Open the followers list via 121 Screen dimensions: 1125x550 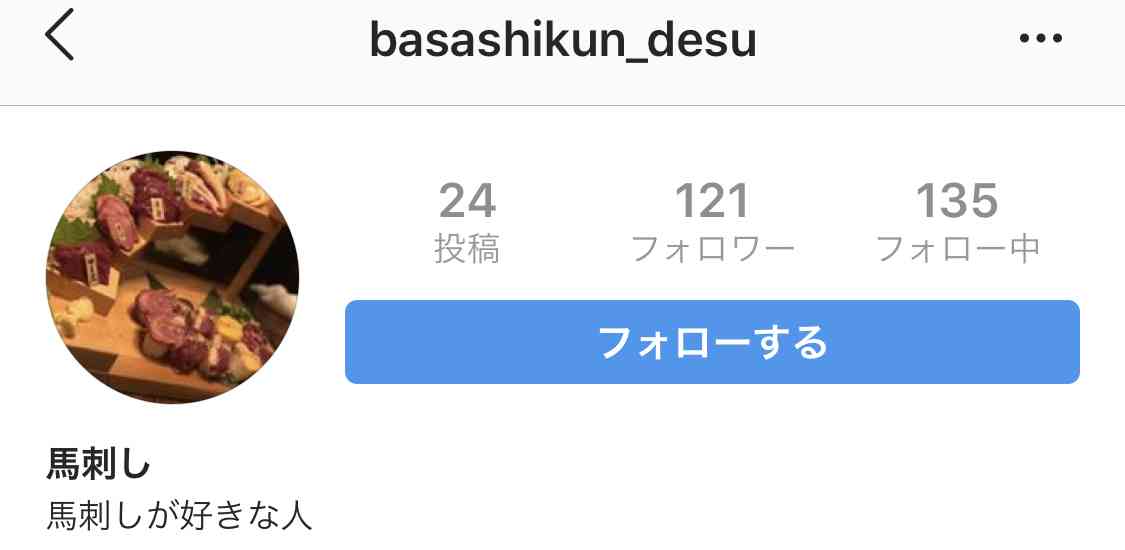(x=712, y=201)
